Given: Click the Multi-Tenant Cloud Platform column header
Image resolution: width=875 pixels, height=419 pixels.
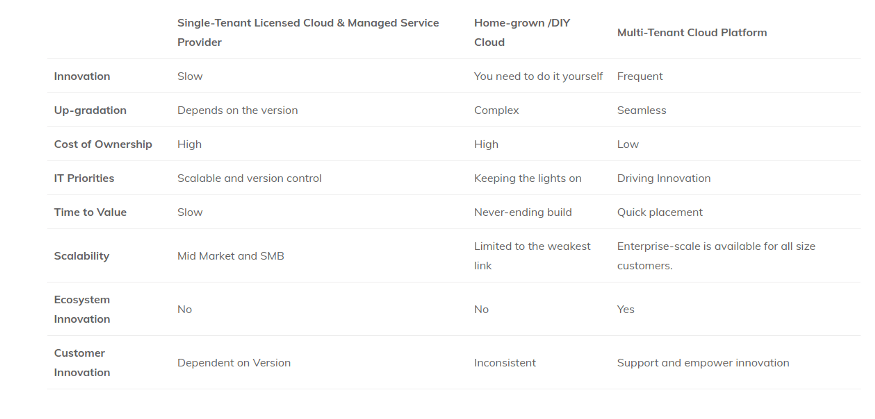Looking at the screenshot, I should click(691, 33).
